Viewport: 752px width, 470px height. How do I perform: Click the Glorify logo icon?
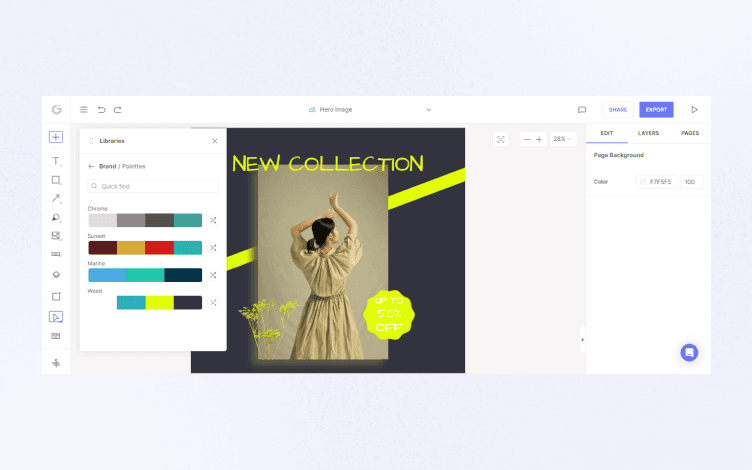coord(57,109)
